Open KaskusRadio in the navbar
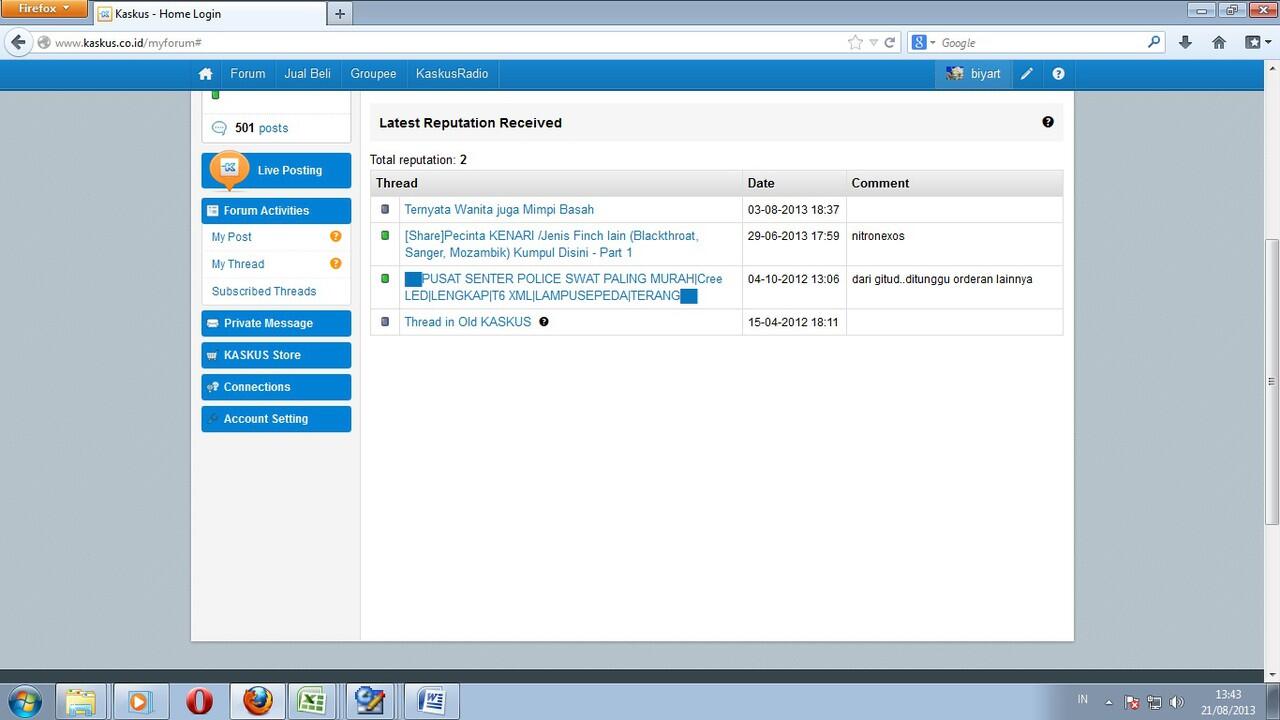The height and width of the screenshot is (720, 1280). click(452, 74)
